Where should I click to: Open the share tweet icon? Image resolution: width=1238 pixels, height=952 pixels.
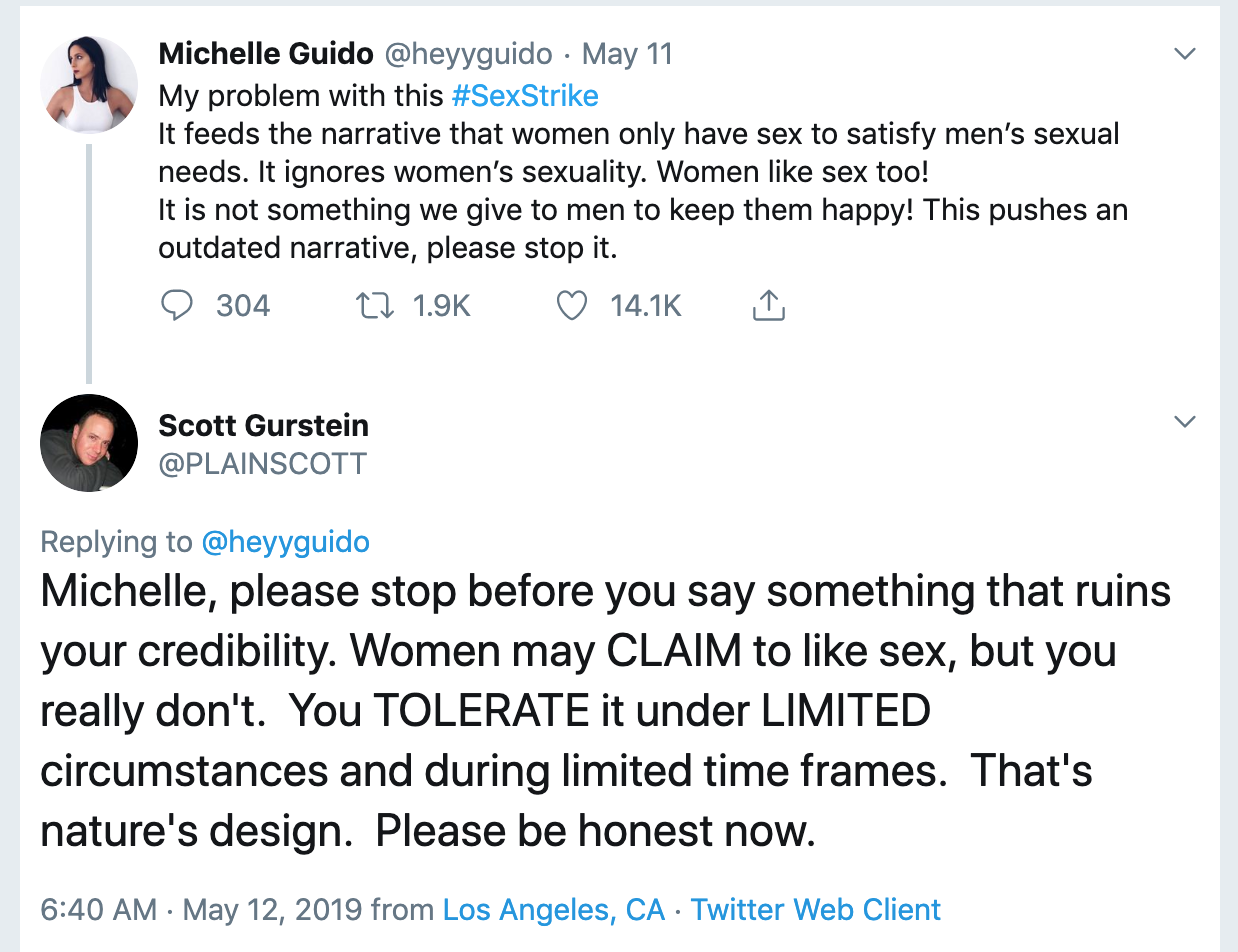767,305
